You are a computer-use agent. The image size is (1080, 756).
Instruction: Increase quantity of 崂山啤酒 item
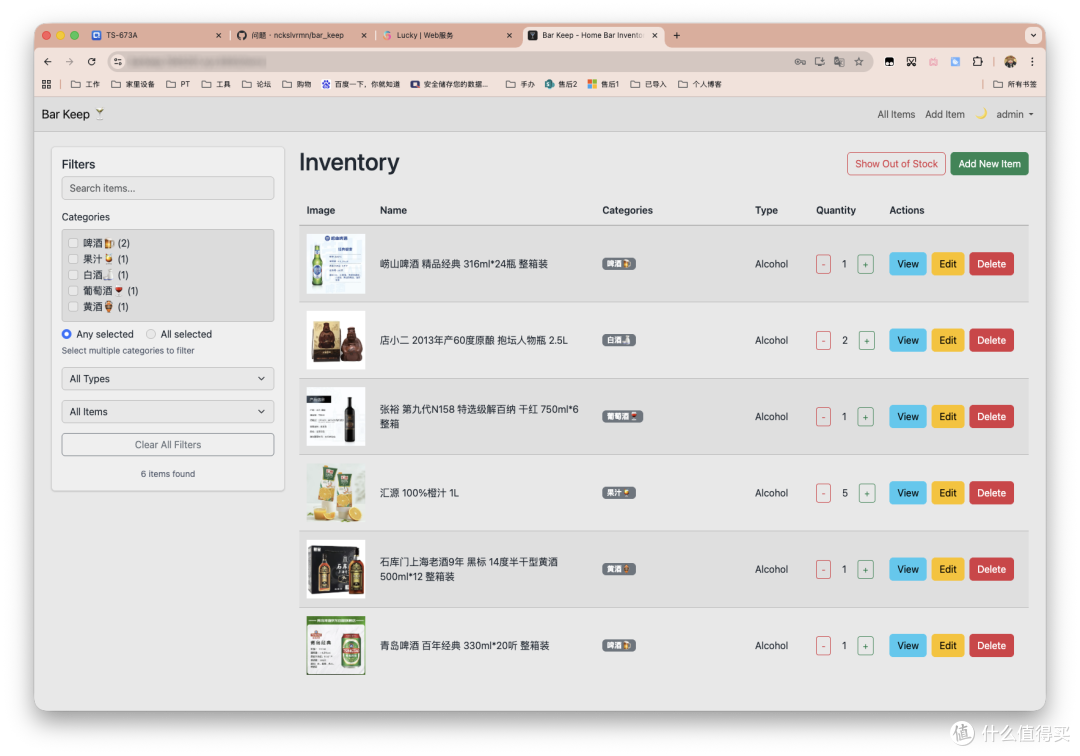tap(866, 264)
